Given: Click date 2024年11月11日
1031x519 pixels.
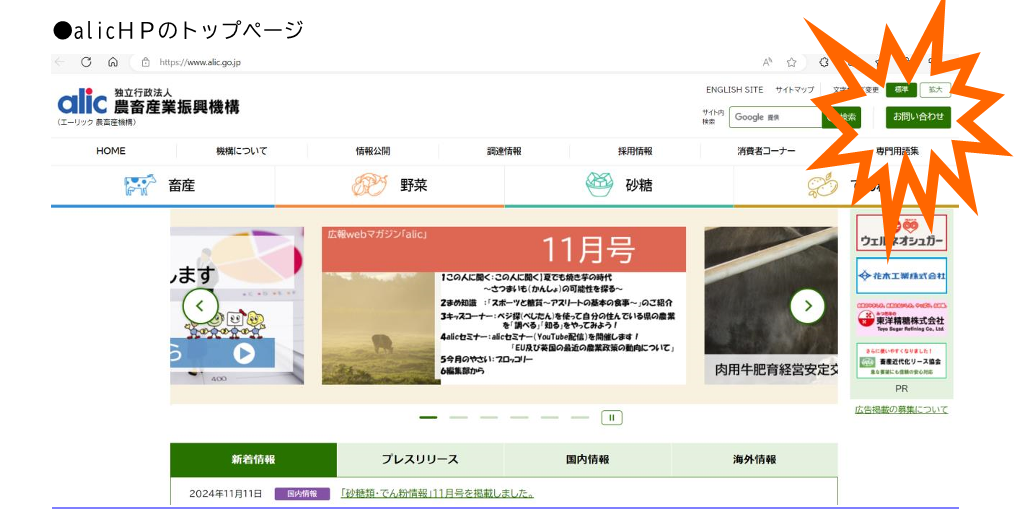Looking at the screenshot, I should point(226,493).
